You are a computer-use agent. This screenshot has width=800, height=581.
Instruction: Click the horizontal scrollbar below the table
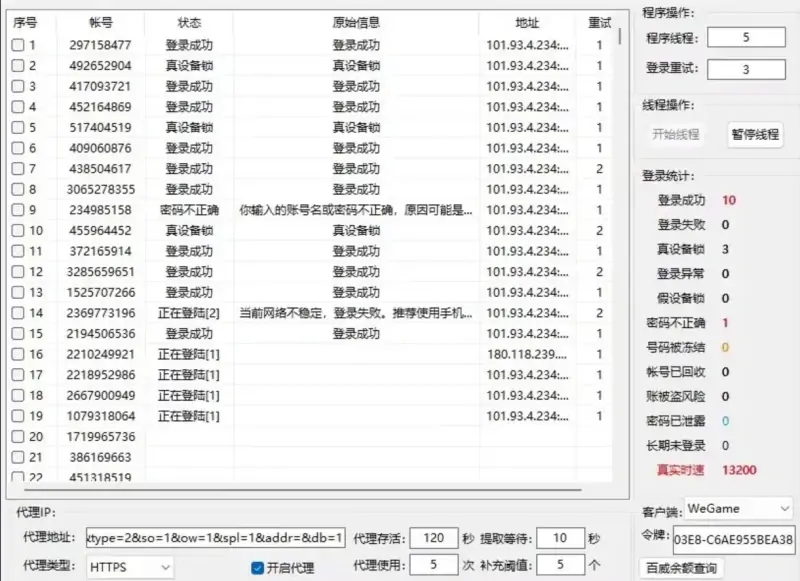300,489
